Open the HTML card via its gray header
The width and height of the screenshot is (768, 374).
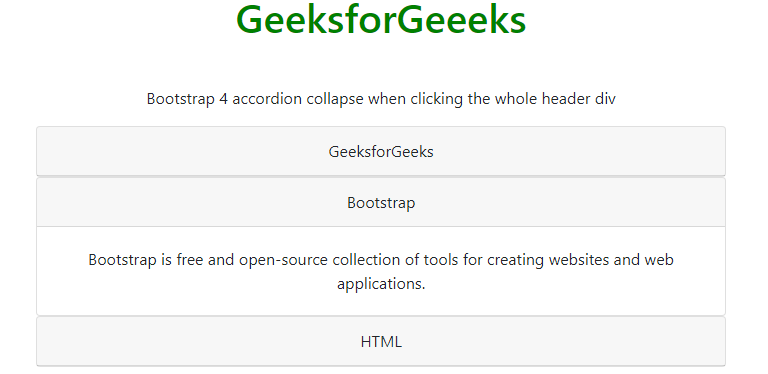point(381,341)
